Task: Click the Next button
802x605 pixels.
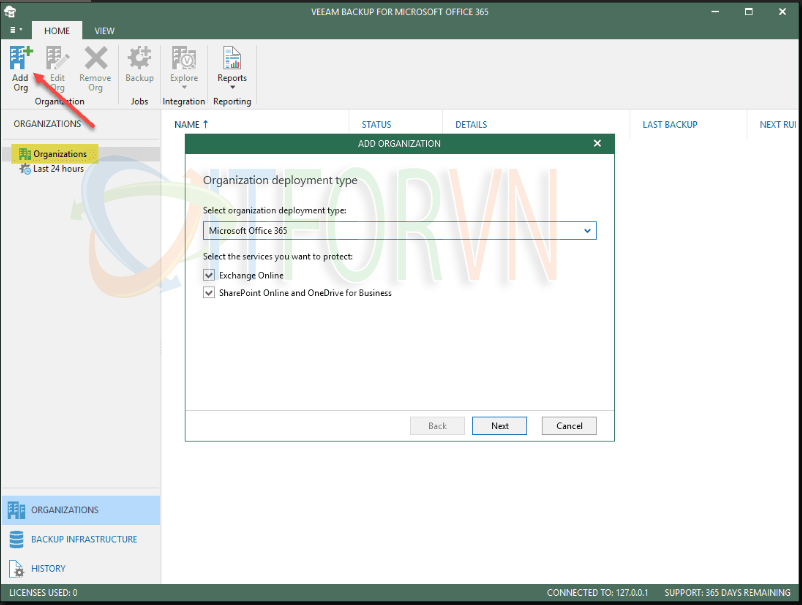Action: click(499, 425)
